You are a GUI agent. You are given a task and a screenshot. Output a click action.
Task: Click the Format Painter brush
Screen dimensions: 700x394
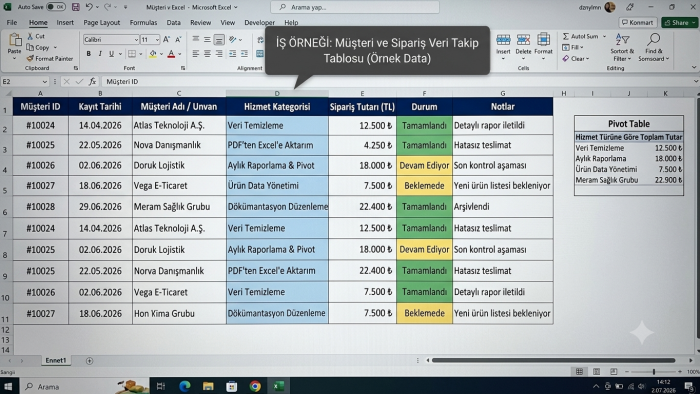click(x=30, y=58)
